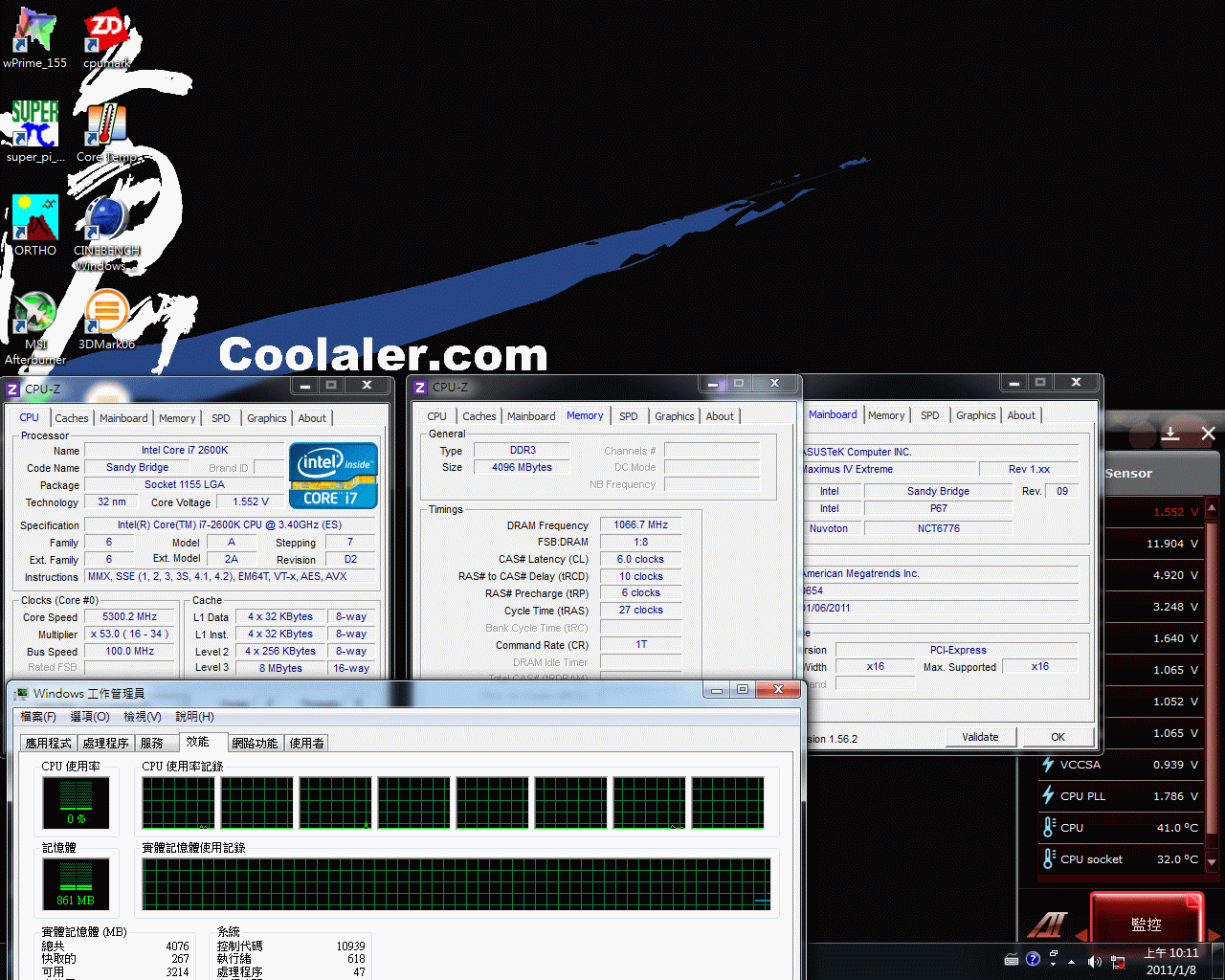Click the left red arrow beside the red monitor button
Screen dimensions: 1225x980
[1081, 935]
